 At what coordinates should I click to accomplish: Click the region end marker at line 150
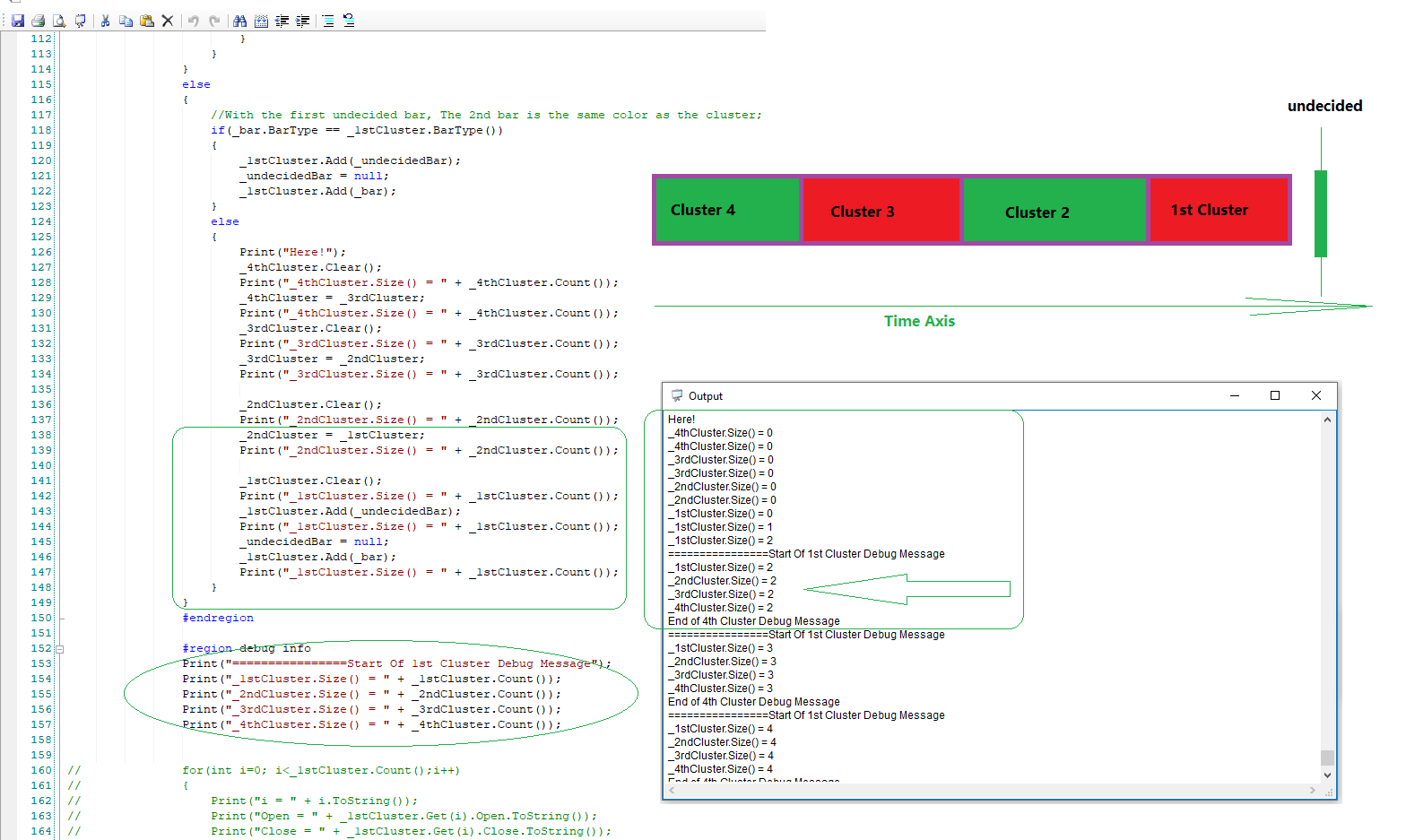(60, 618)
